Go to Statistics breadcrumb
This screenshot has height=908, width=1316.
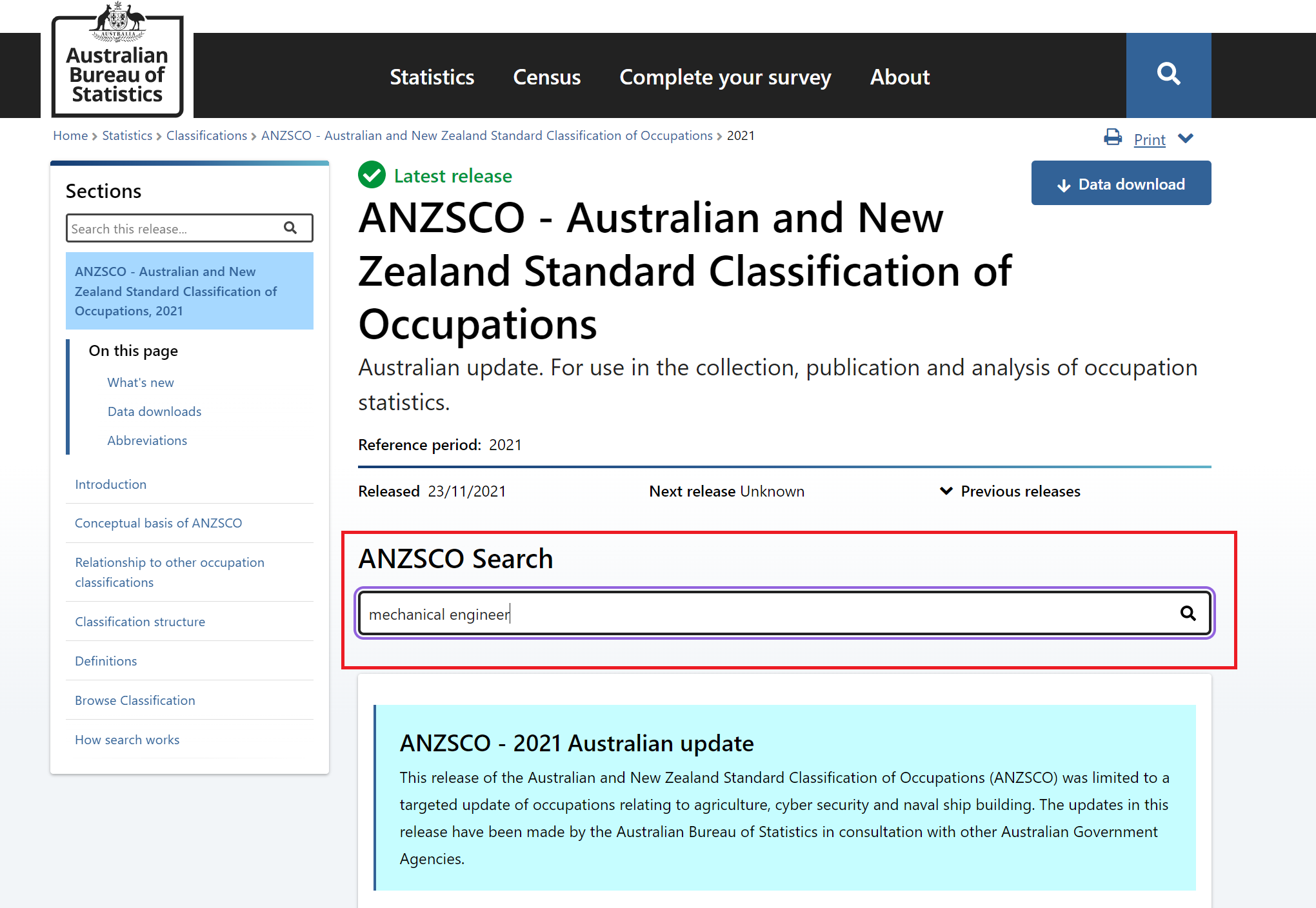pos(127,135)
